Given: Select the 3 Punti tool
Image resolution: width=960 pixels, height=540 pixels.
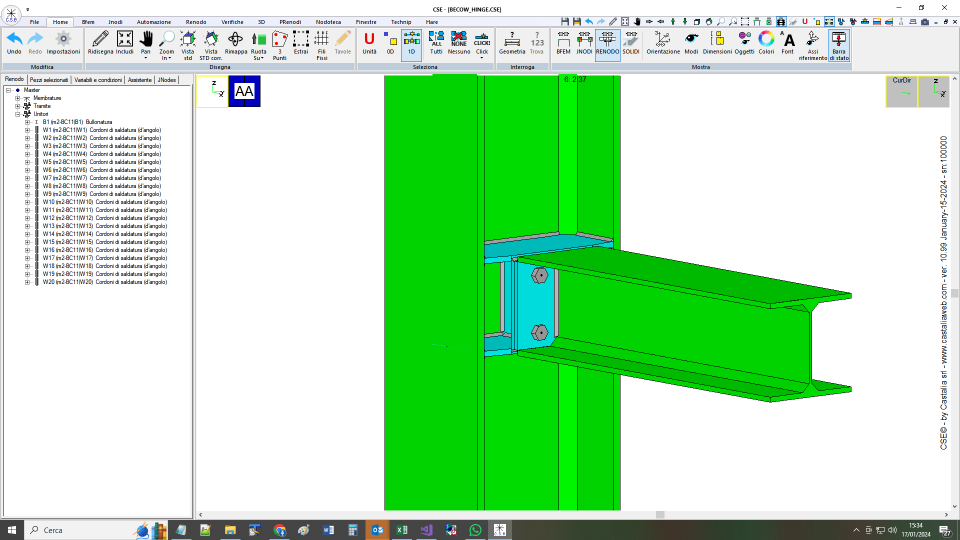Looking at the screenshot, I should (279, 45).
